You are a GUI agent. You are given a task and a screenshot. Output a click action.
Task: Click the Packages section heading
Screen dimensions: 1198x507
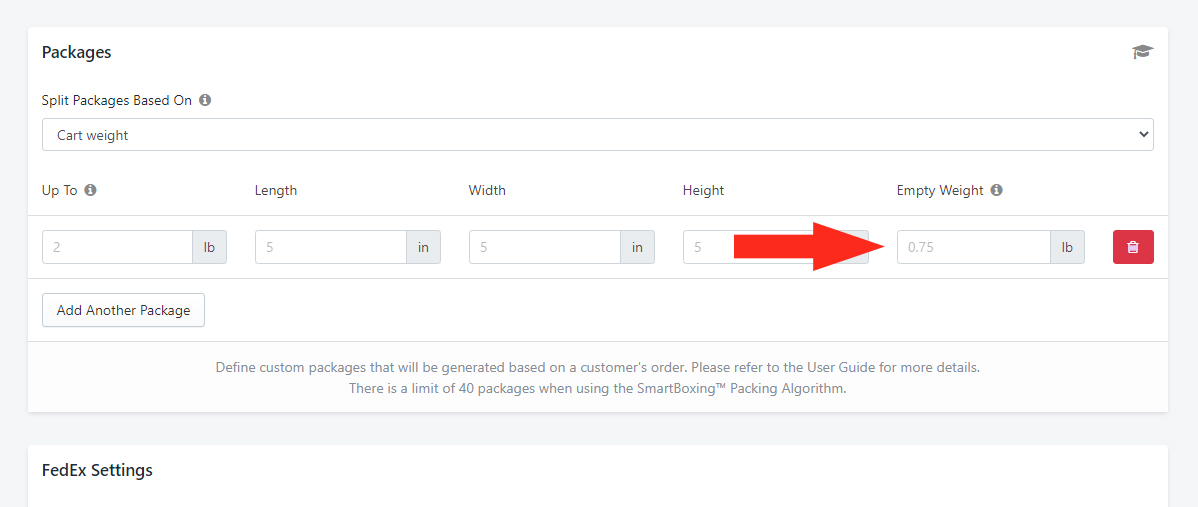coord(76,52)
